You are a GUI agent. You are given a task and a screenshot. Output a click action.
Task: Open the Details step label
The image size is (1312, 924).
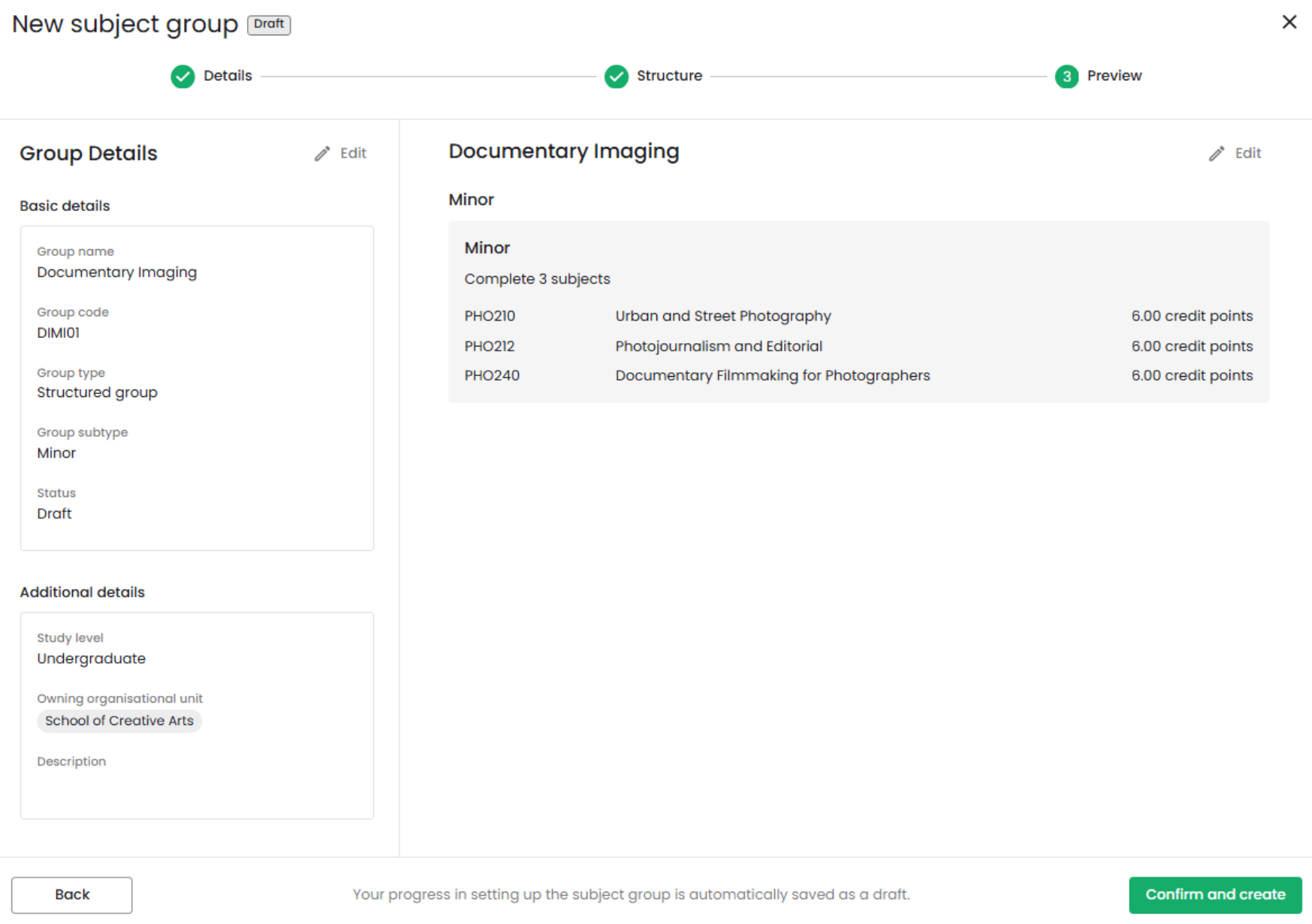tap(228, 76)
